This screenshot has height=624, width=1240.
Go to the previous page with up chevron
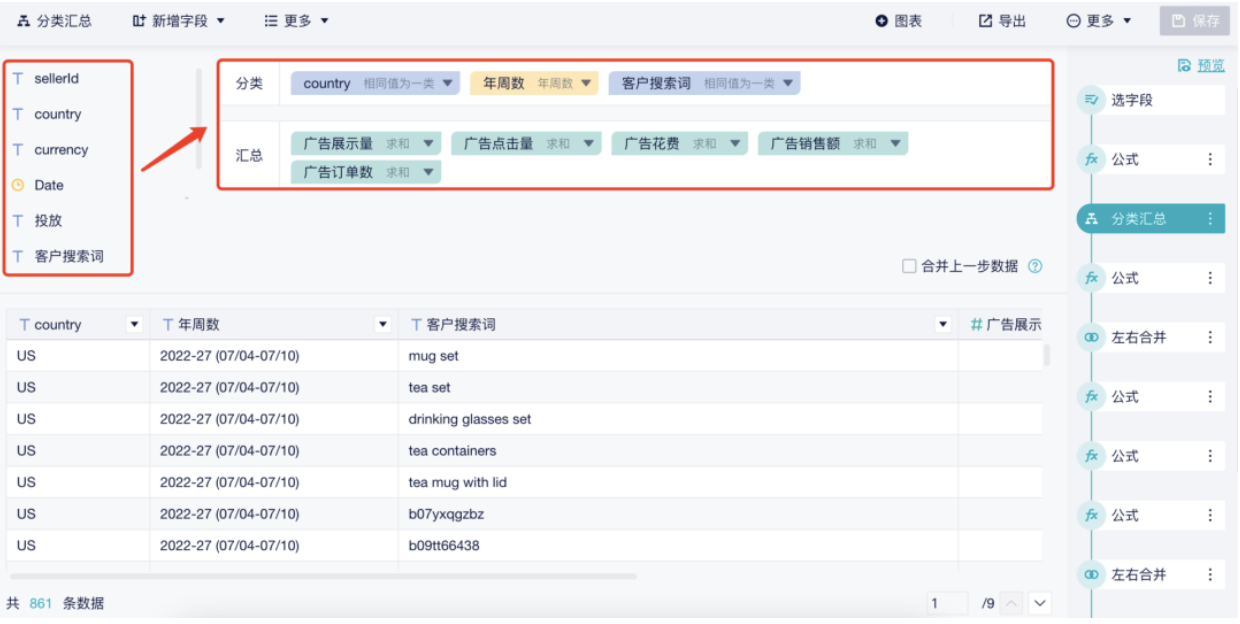pos(1012,603)
